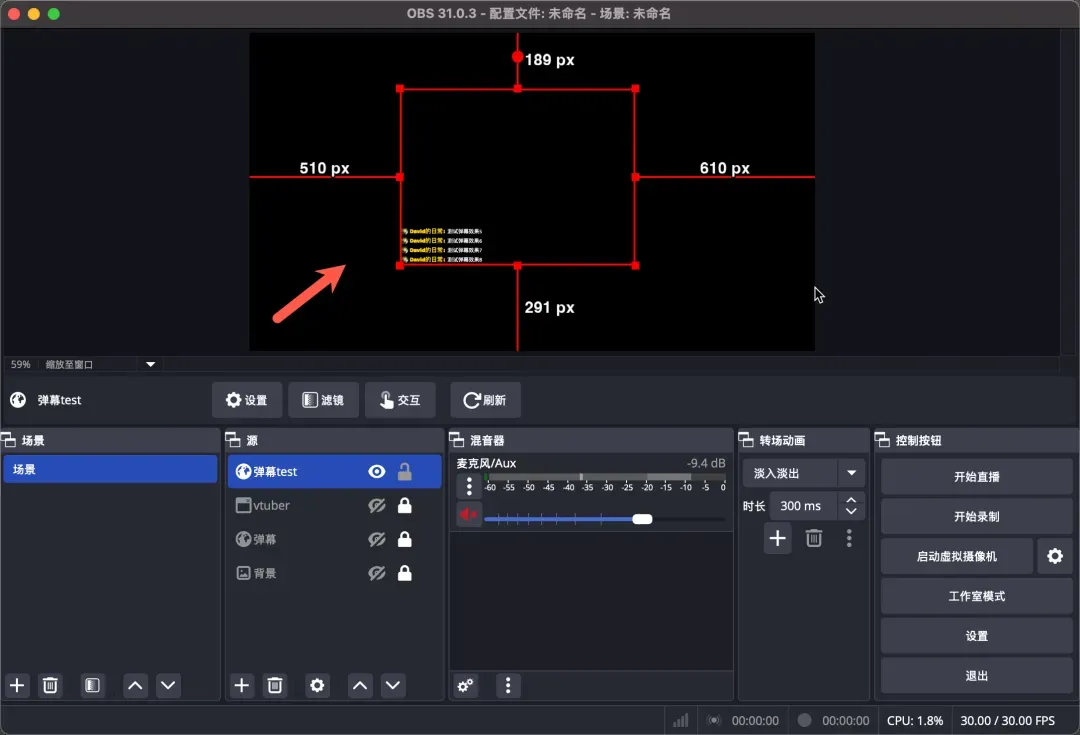The width and height of the screenshot is (1080, 735).
Task: Add a new scene with plus button
Action: 17,685
